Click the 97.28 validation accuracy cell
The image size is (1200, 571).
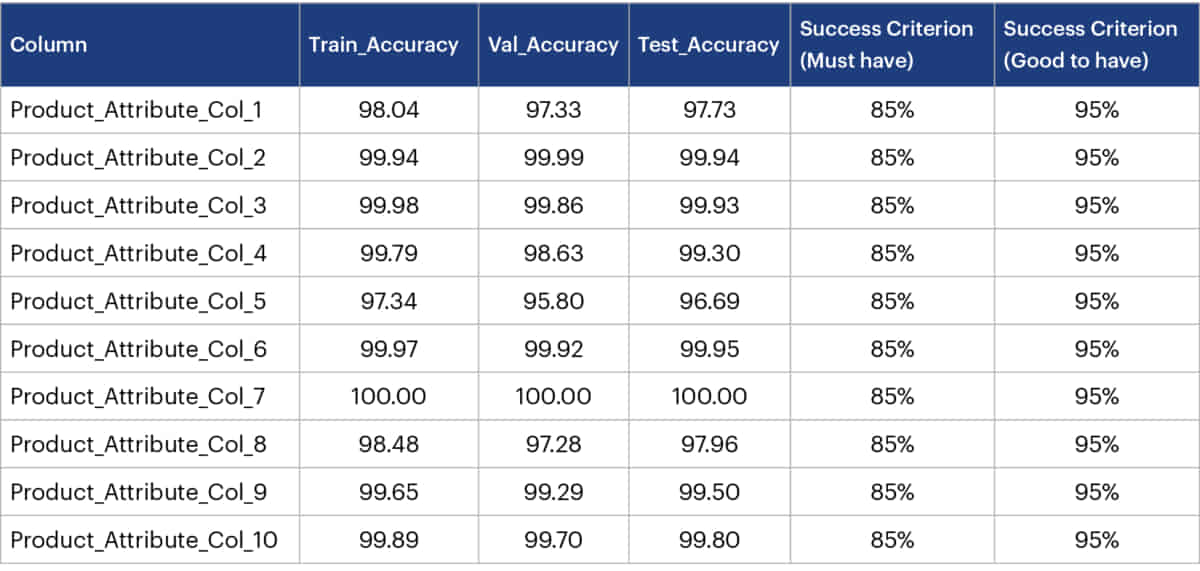553,444
